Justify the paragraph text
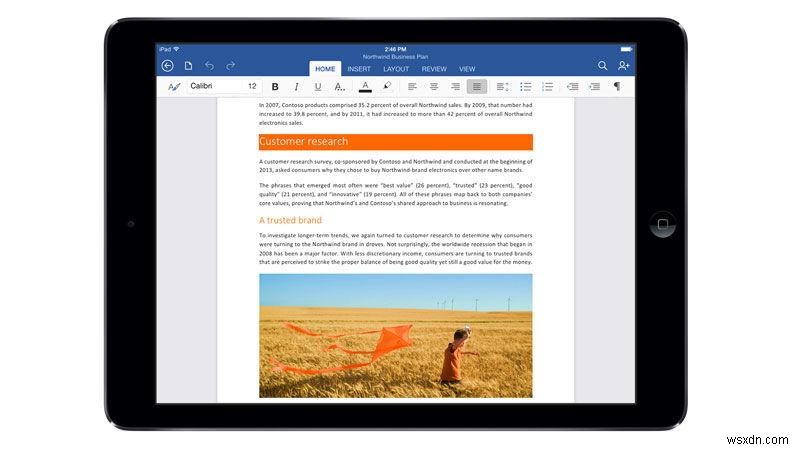This screenshot has width=800, height=450. [x=477, y=87]
